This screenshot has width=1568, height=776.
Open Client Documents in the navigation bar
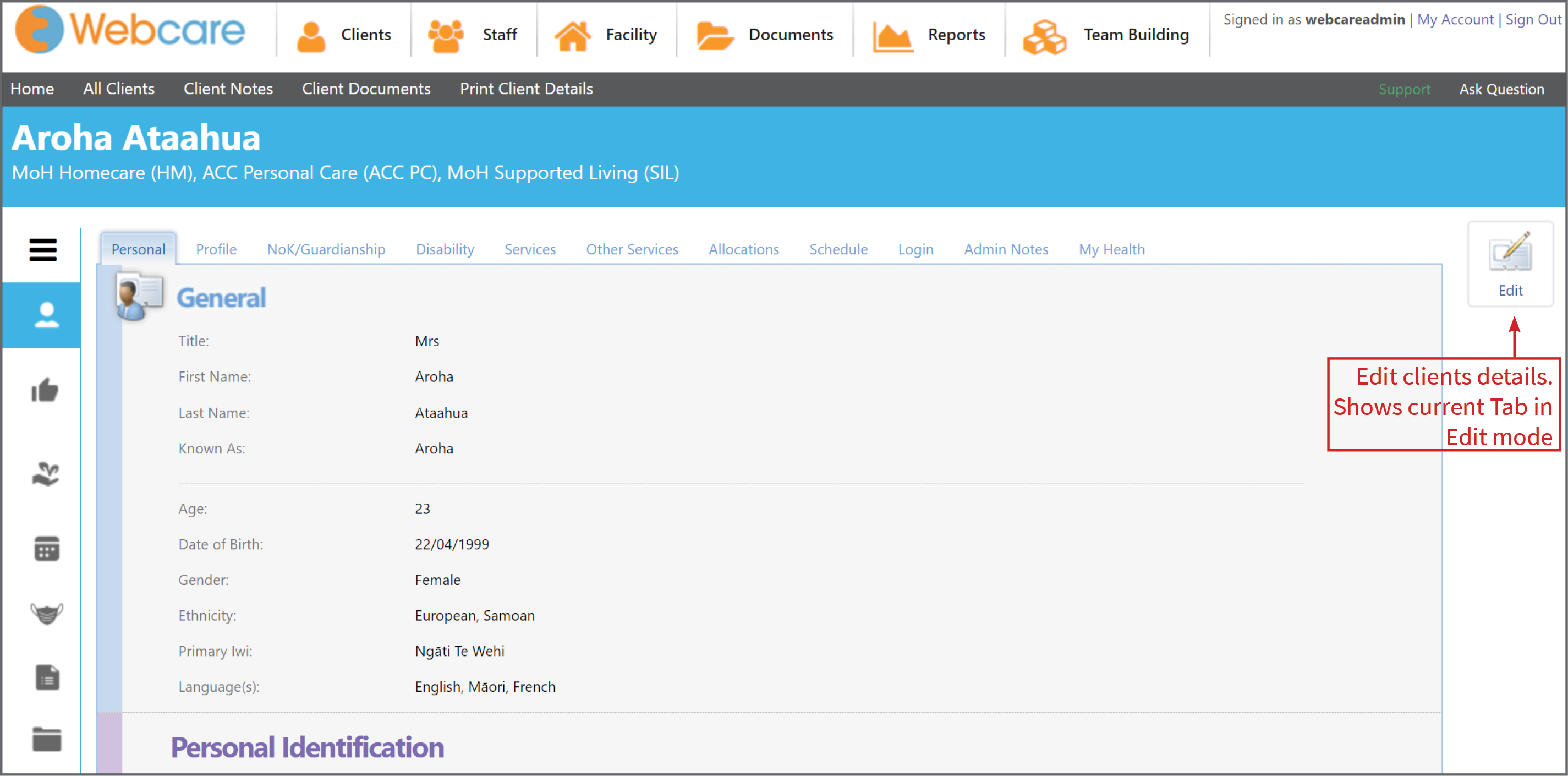tap(366, 89)
